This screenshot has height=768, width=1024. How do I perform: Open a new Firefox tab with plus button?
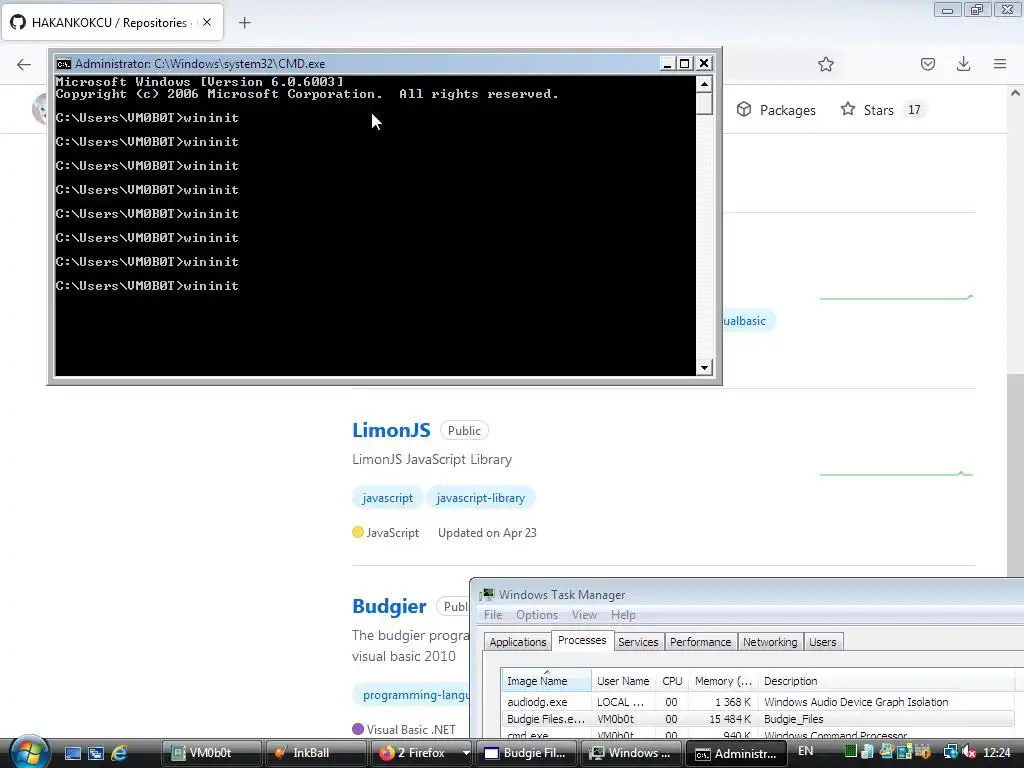click(245, 23)
